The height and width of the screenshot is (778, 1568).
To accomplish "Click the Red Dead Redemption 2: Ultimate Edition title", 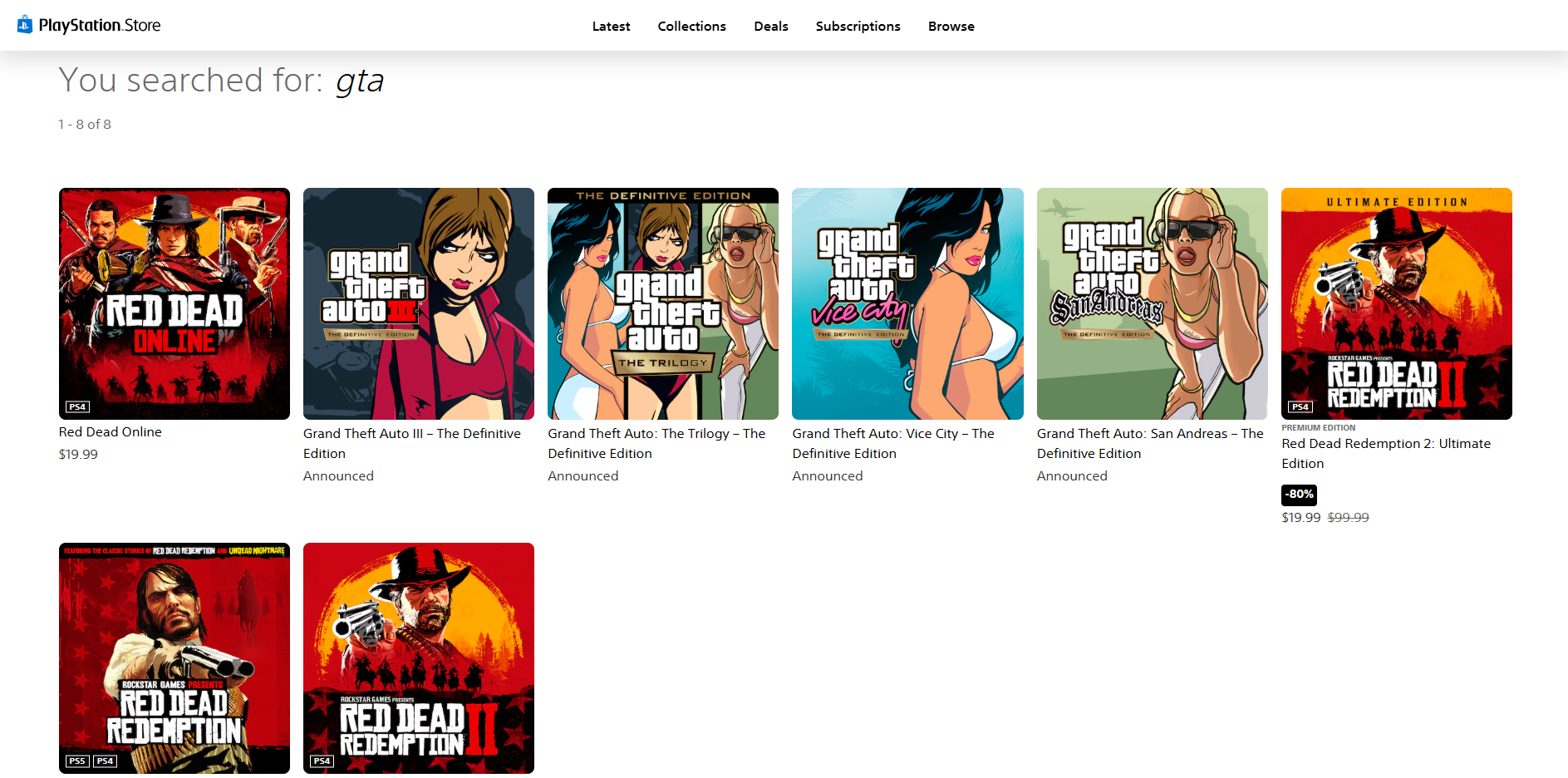I will [1386, 454].
